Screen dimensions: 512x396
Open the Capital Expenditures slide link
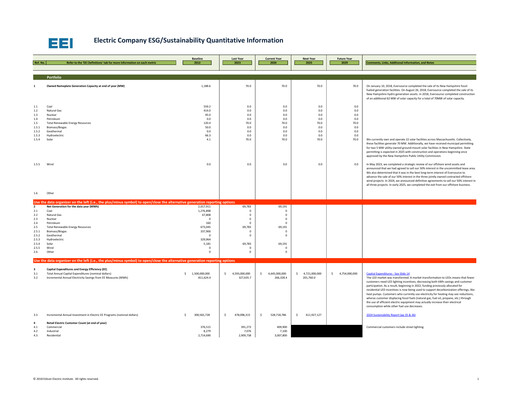pos(388,273)
